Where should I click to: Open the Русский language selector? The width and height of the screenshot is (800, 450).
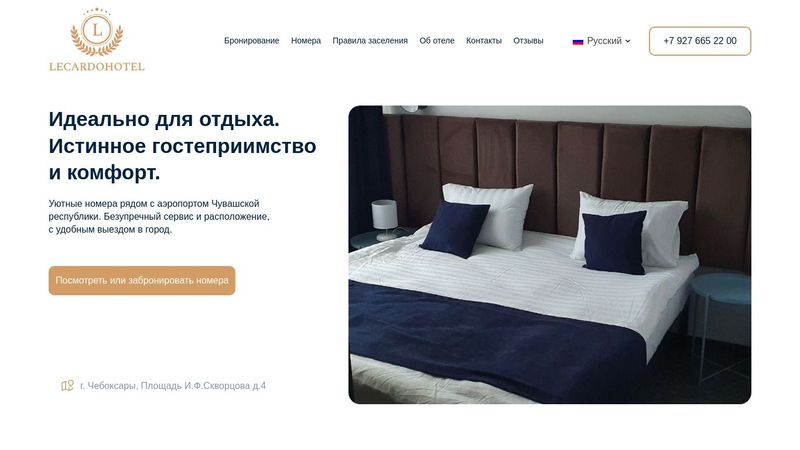point(602,41)
